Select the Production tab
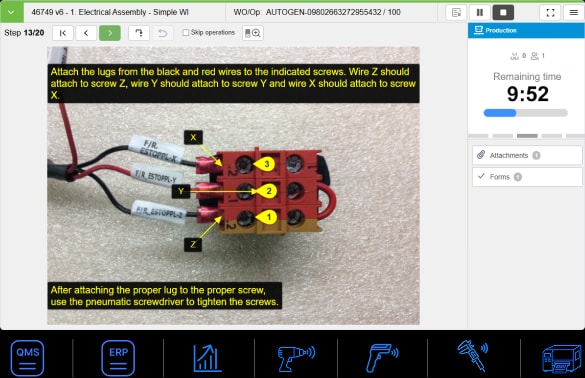The width and height of the screenshot is (585, 378). (526, 30)
